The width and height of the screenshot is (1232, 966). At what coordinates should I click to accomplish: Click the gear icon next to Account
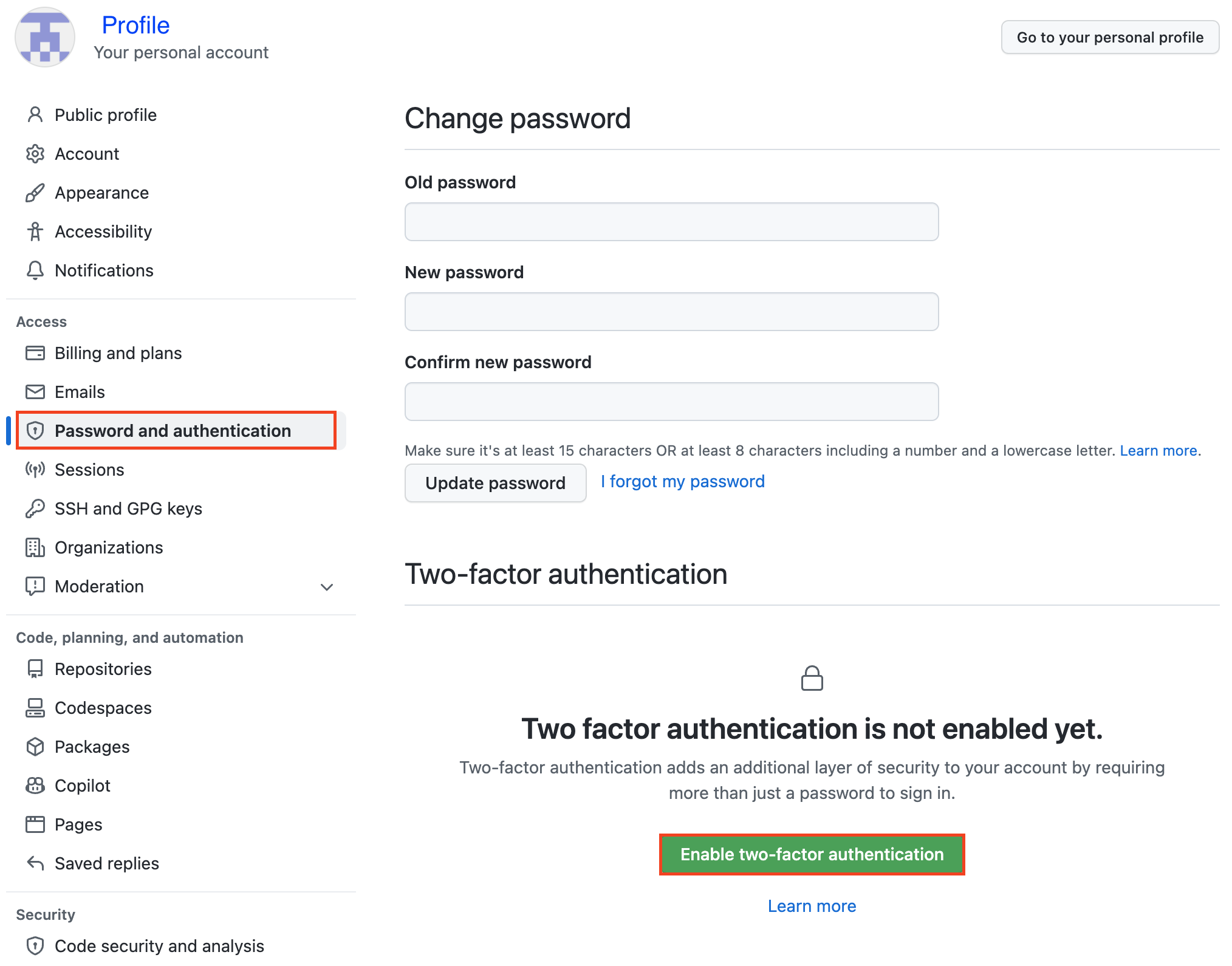(x=35, y=154)
